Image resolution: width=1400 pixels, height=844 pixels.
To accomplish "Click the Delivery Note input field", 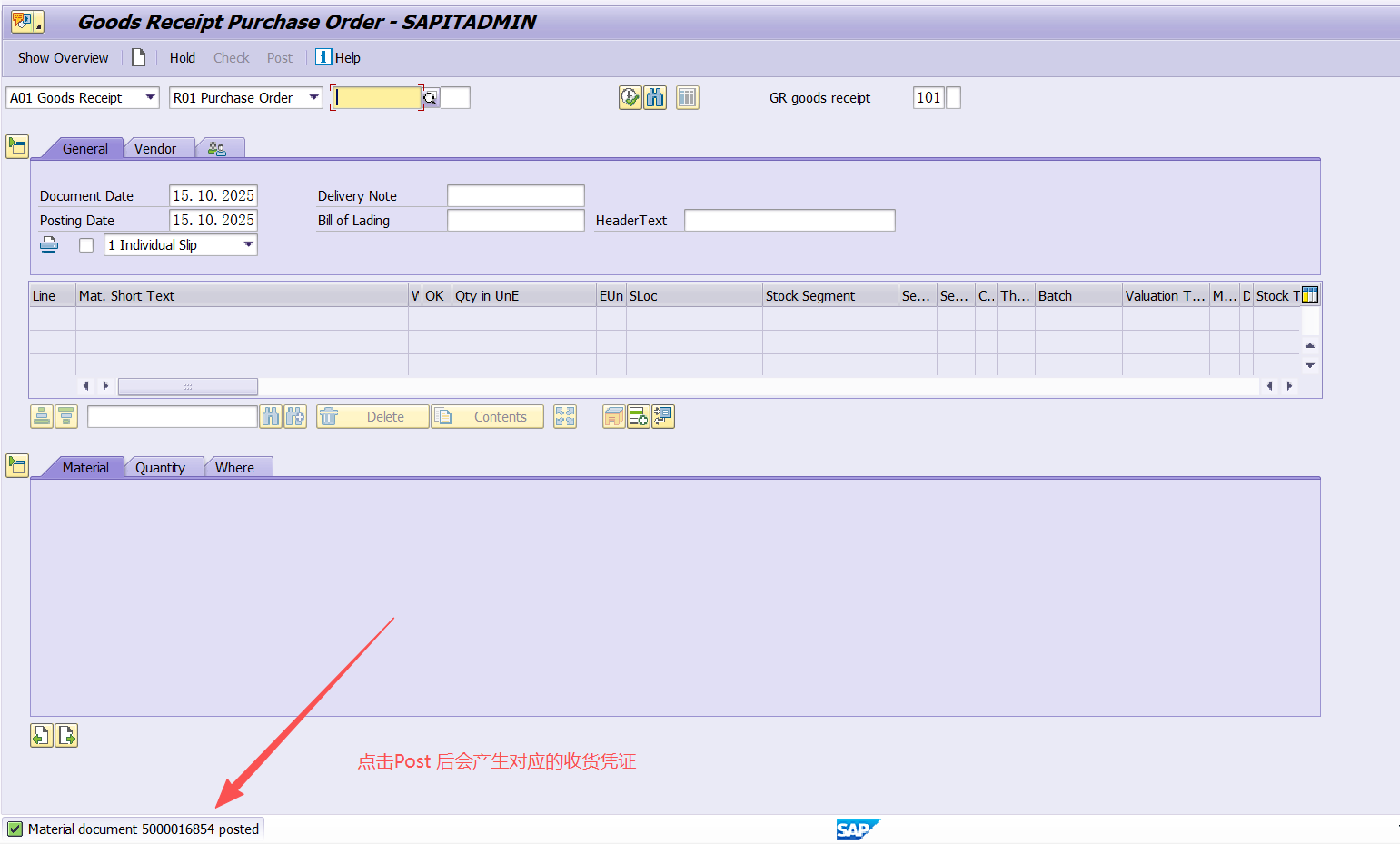I will (515, 195).
